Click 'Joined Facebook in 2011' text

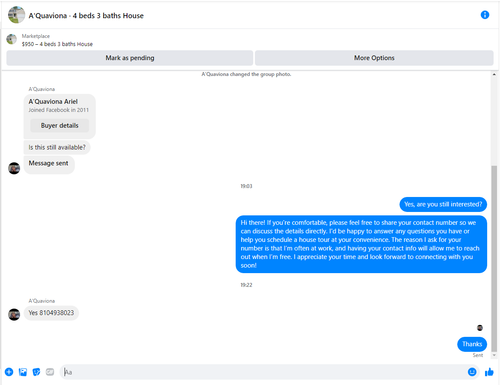click(59, 110)
